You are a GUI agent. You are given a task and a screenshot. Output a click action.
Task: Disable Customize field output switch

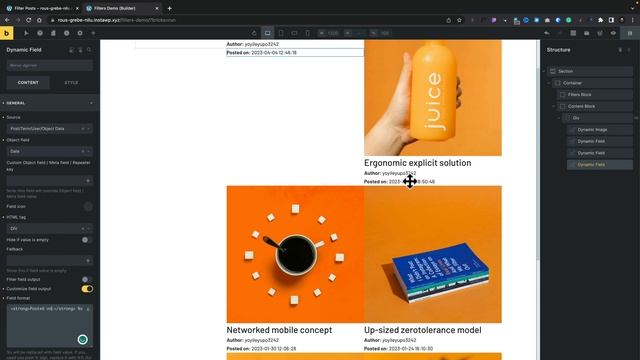87,289
